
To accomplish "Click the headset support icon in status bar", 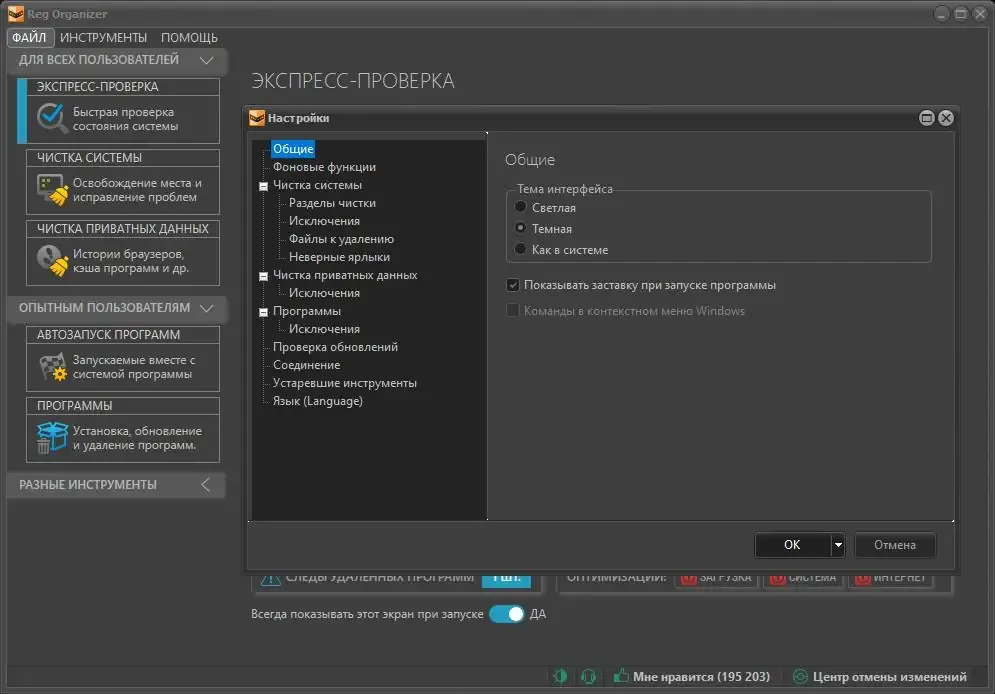I will click(x=588, y=677).
